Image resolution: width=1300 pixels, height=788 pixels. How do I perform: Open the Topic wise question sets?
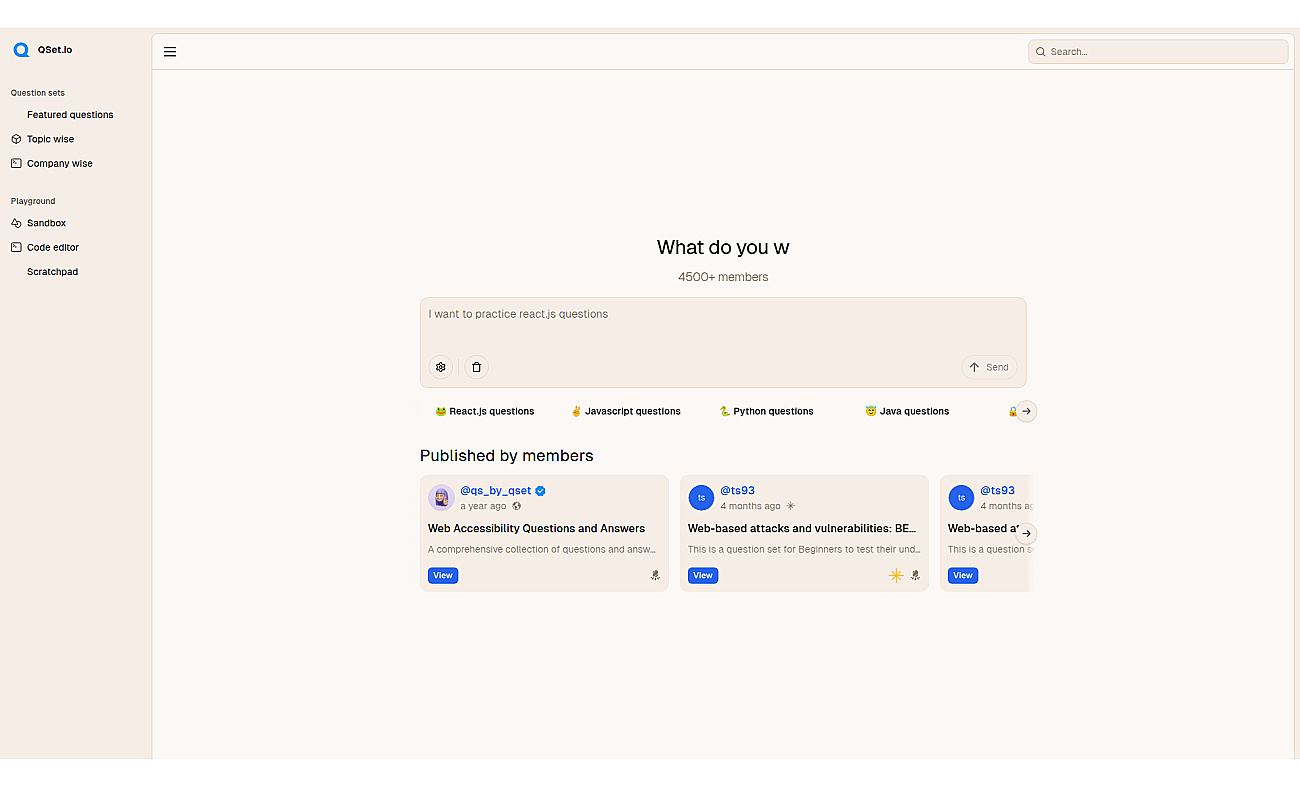[50, 139]
